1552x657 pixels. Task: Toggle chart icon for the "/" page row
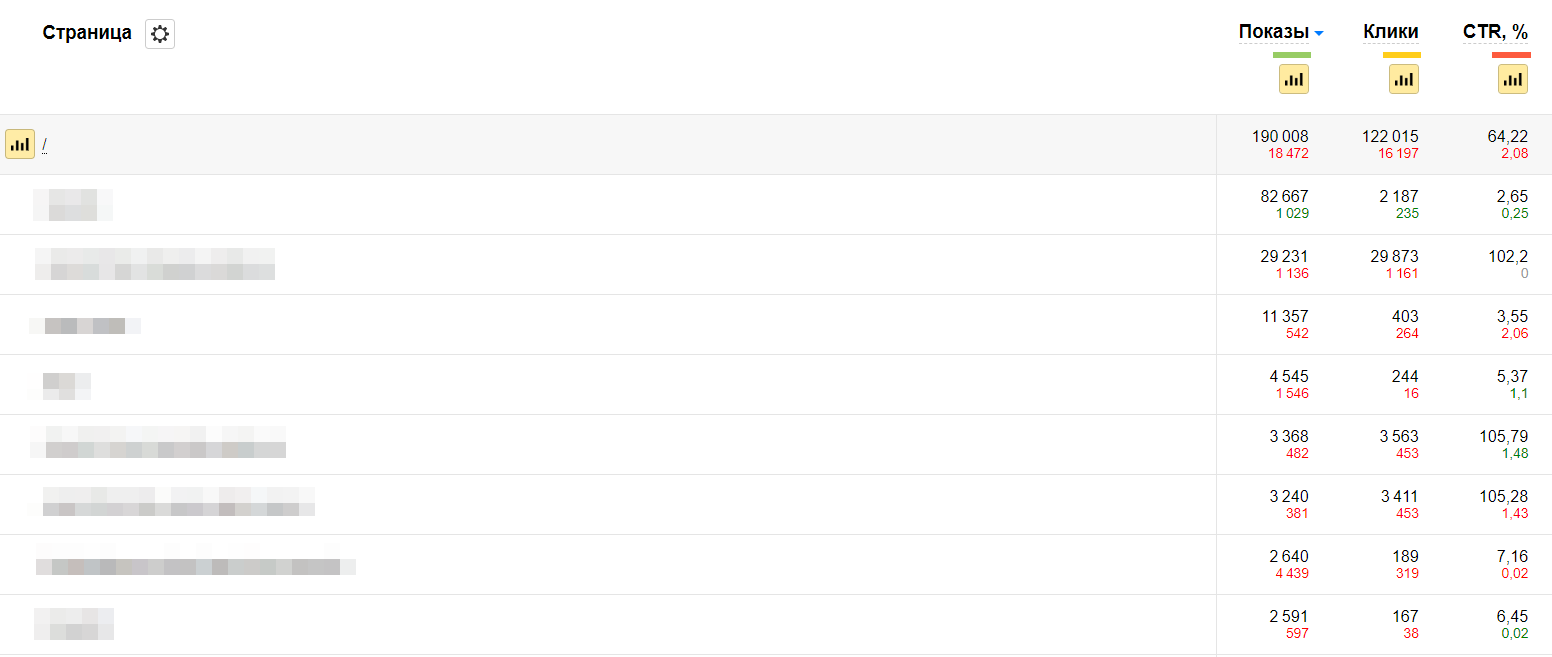[20, 144]
